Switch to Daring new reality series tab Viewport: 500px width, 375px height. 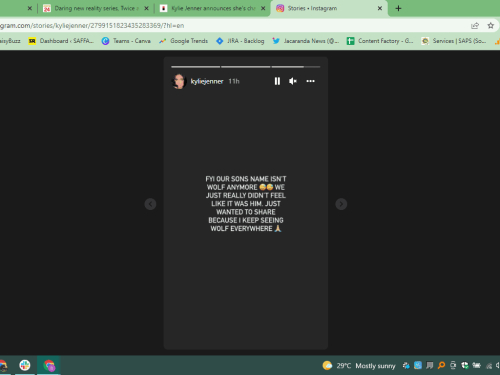tap(96, 8)
